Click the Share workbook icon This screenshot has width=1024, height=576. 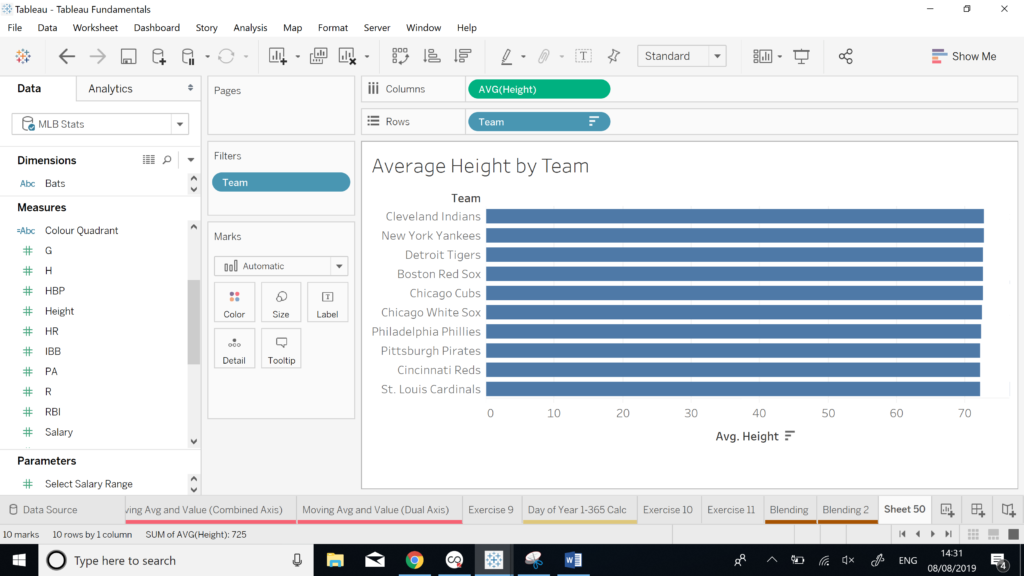tap(845, 57)
